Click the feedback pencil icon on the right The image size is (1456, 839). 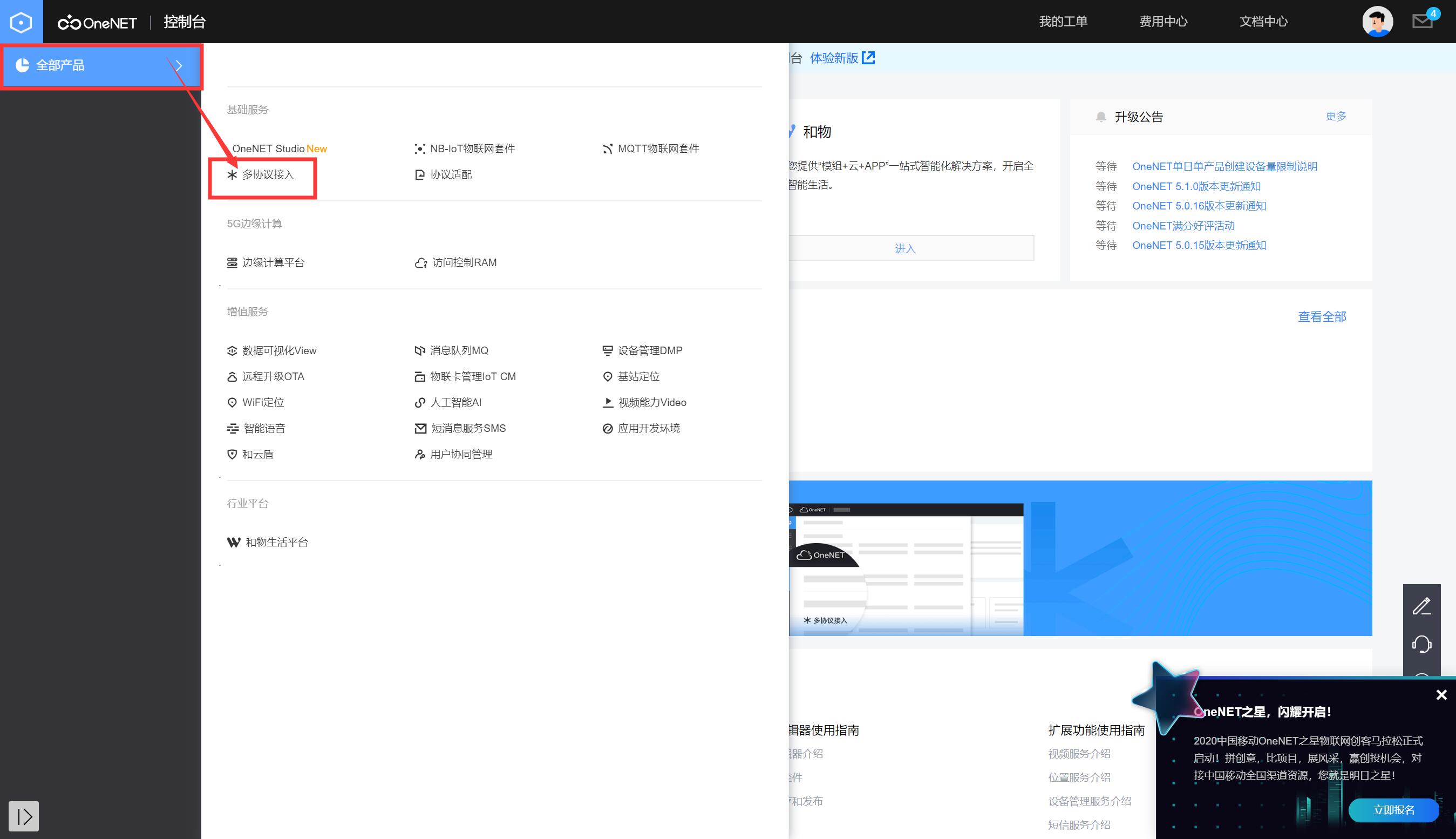(x=1423, y=605)
